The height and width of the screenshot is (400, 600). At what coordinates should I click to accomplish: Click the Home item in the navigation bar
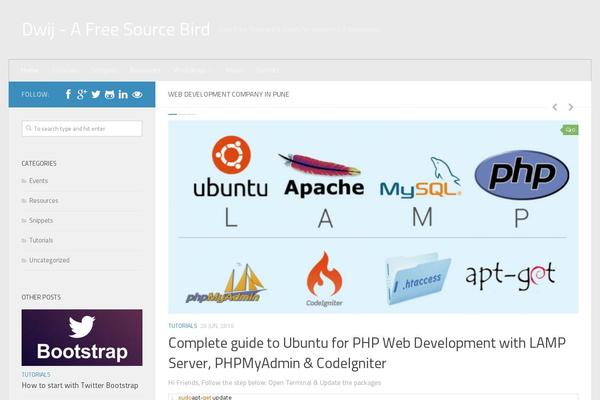coord(29,70)
